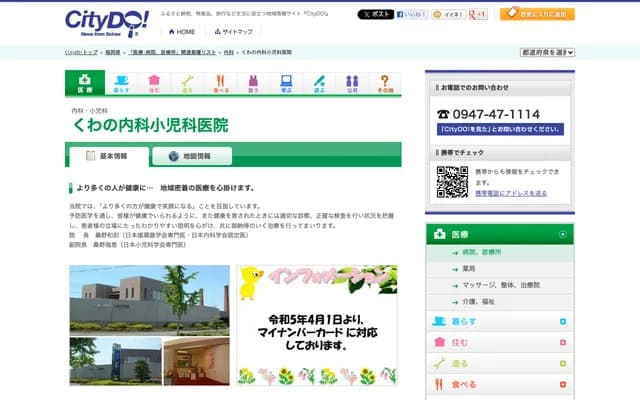This screenshot has width=640, height=400.
Task: Switch to the 地図情報 map tab
Action: tap(192, 156)
